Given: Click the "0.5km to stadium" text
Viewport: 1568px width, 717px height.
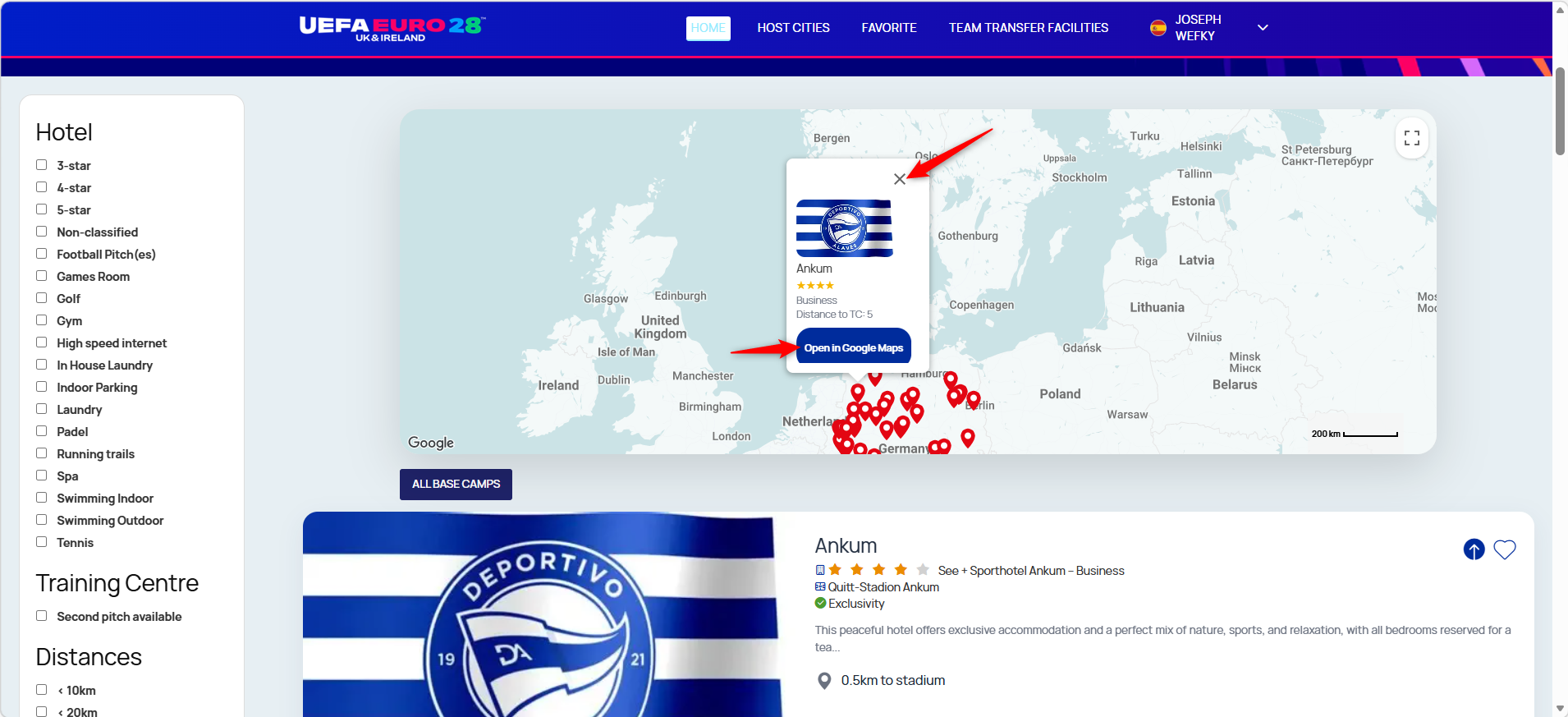Looking at the screenshot, I should click(x=893, y=681).
